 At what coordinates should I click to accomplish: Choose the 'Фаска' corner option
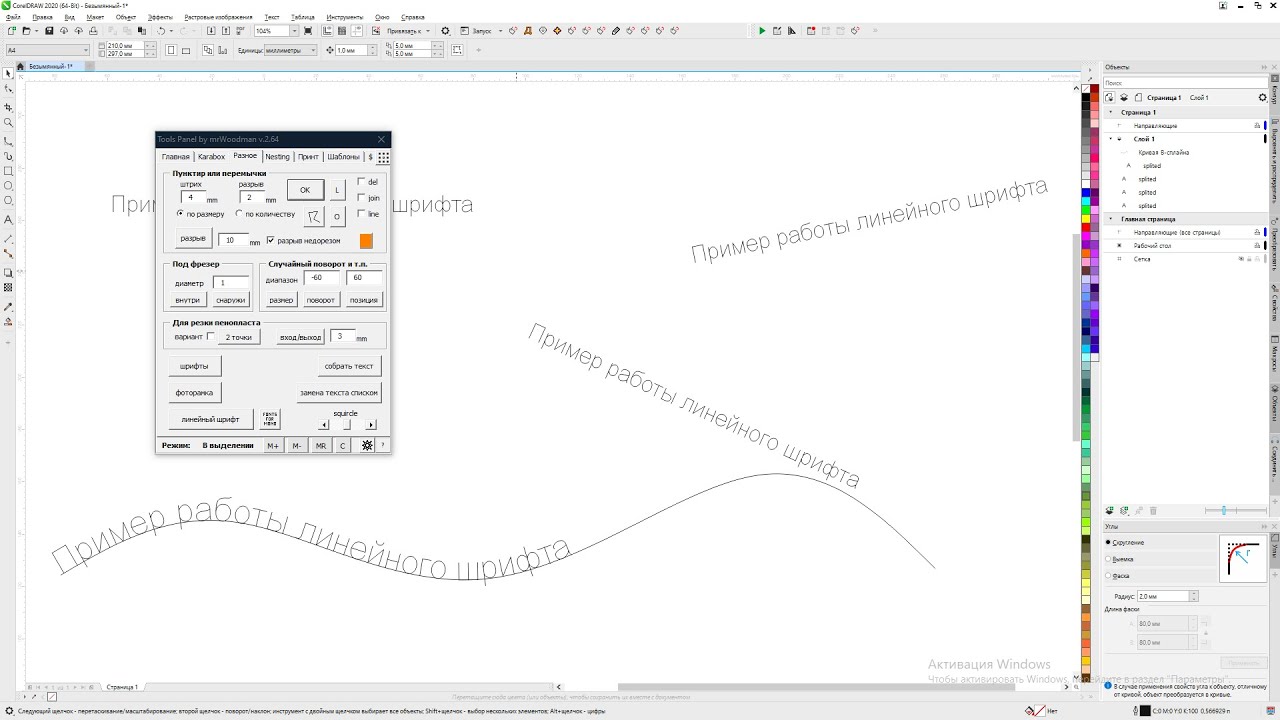[1108, 576]
